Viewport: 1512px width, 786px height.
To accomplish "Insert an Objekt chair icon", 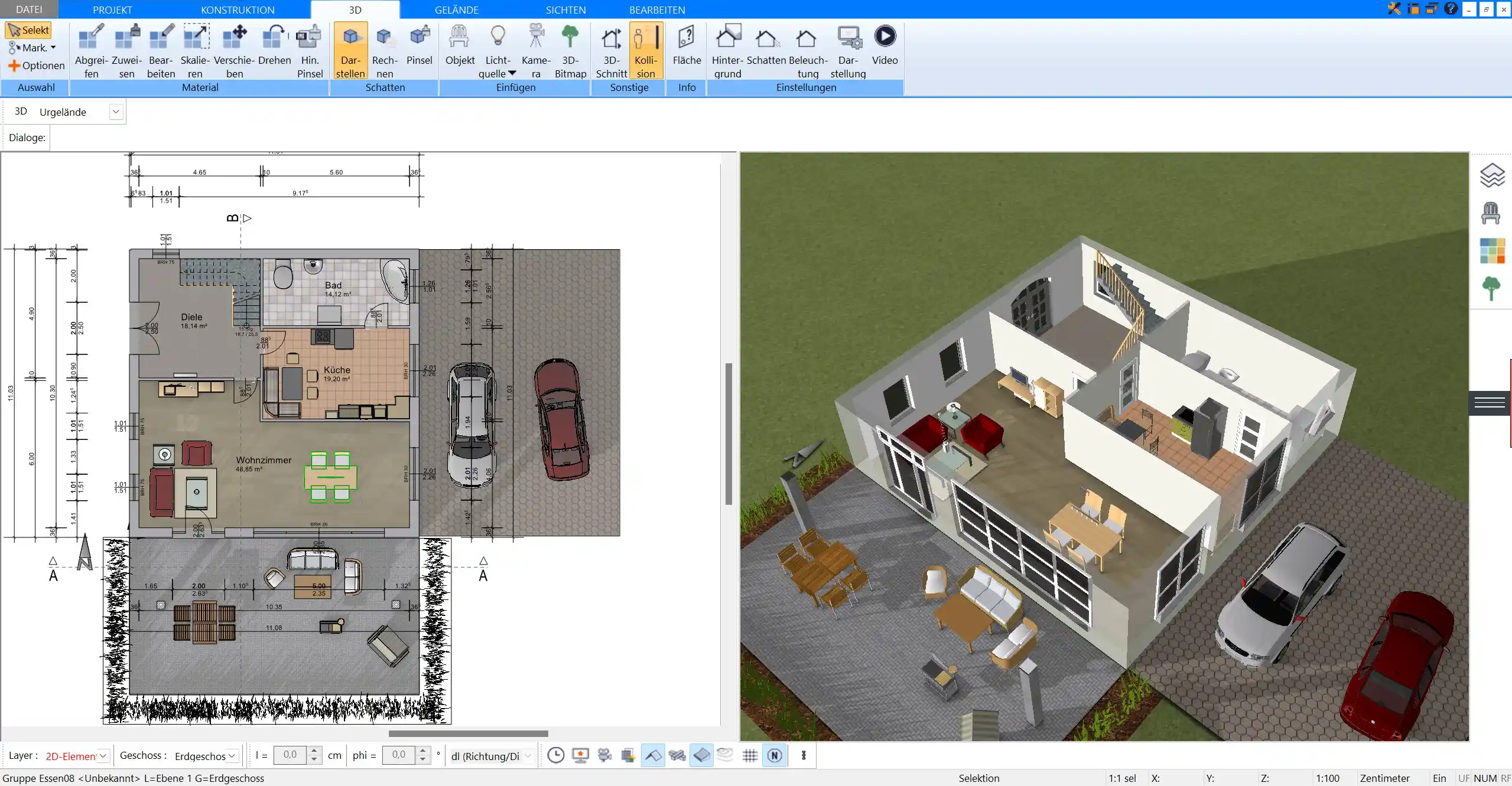I will pos(460,45).
